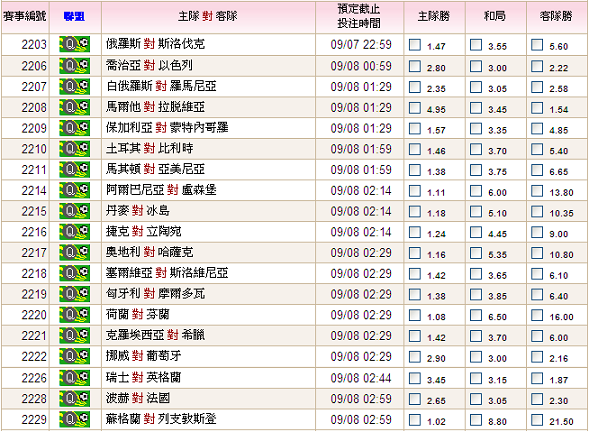Check home win 1.47 for match 2203
The width and height of the screenshot is (589, 432).
pyautogui.click(x=415, y=45)
